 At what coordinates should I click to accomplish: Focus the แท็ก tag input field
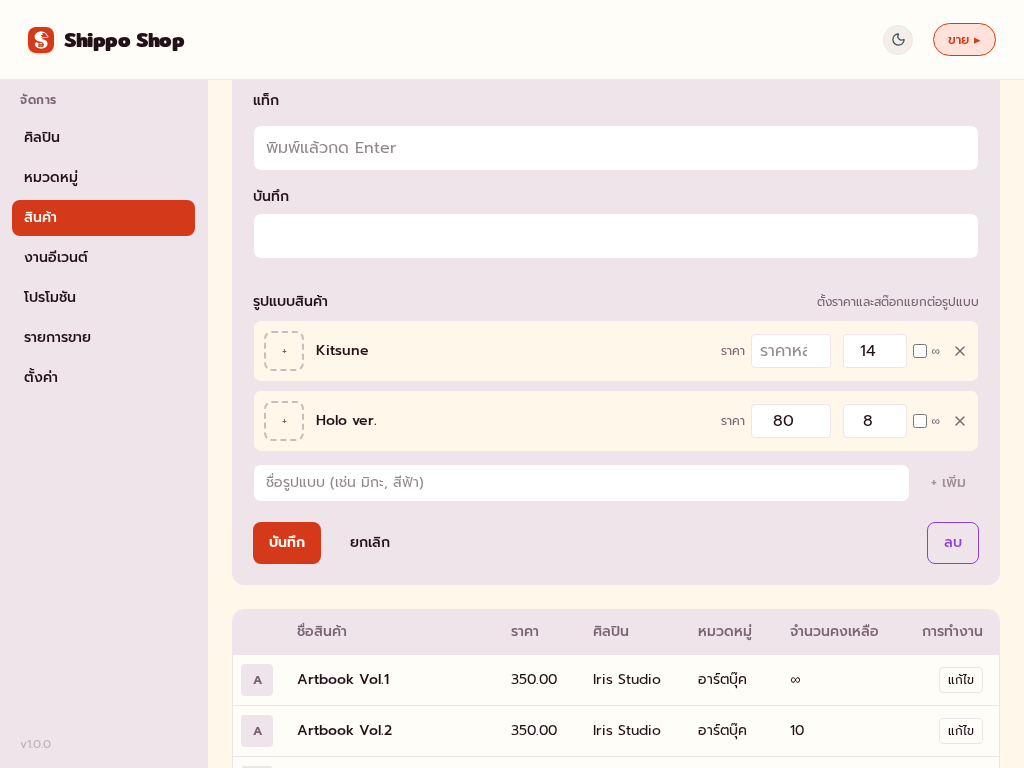615,148
